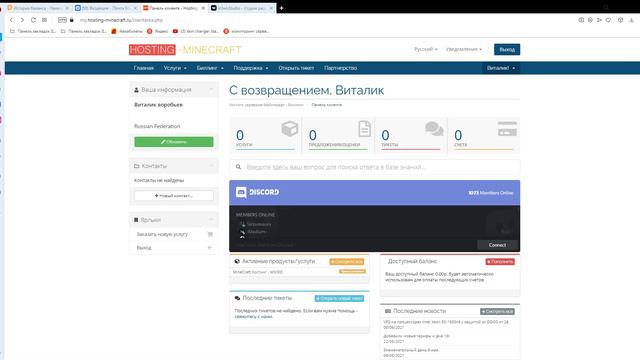Open the Тикеты counter tile with chat icon

411,135
